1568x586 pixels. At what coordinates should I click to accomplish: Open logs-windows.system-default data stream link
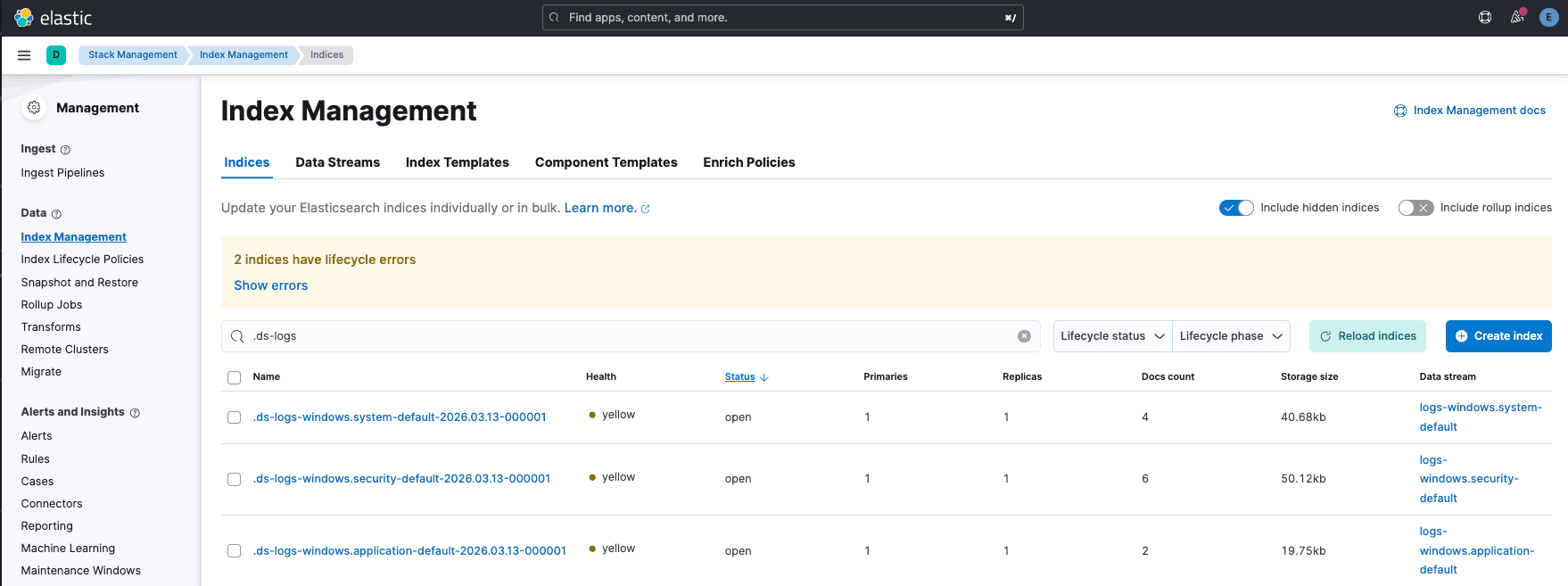(1481, 417)
